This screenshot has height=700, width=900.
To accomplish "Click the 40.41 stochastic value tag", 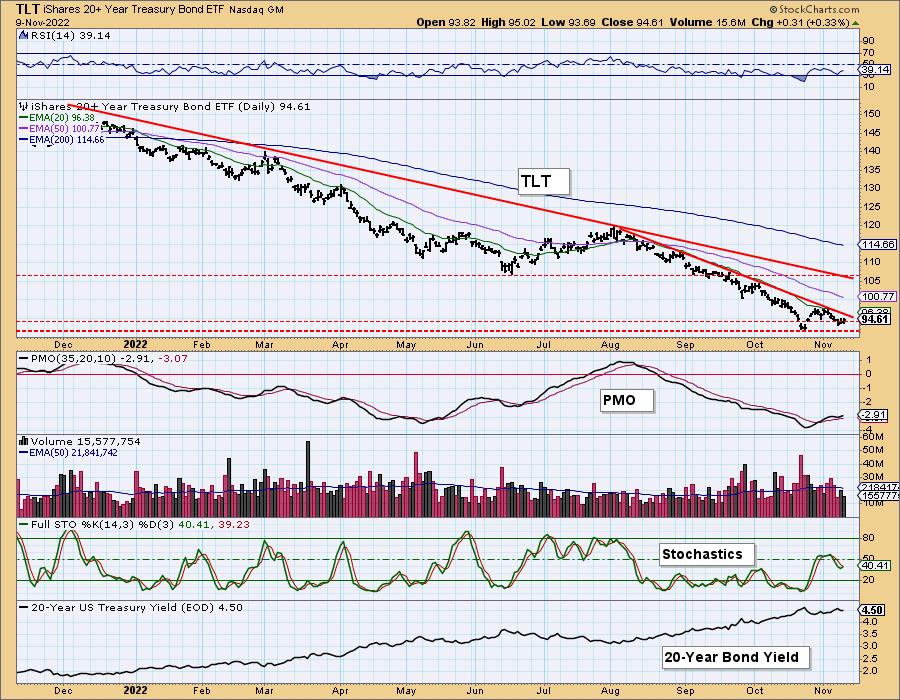I will (x=874, y=565).
